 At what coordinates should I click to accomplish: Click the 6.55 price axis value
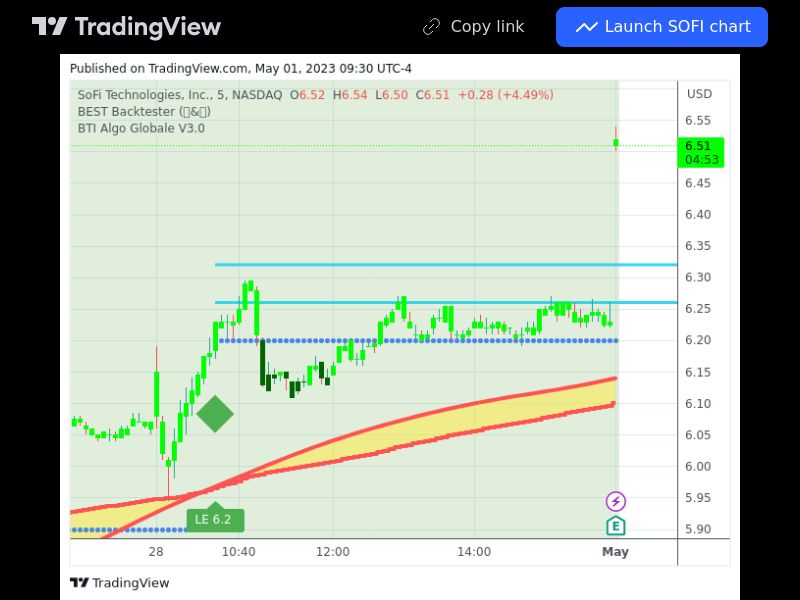697,121
